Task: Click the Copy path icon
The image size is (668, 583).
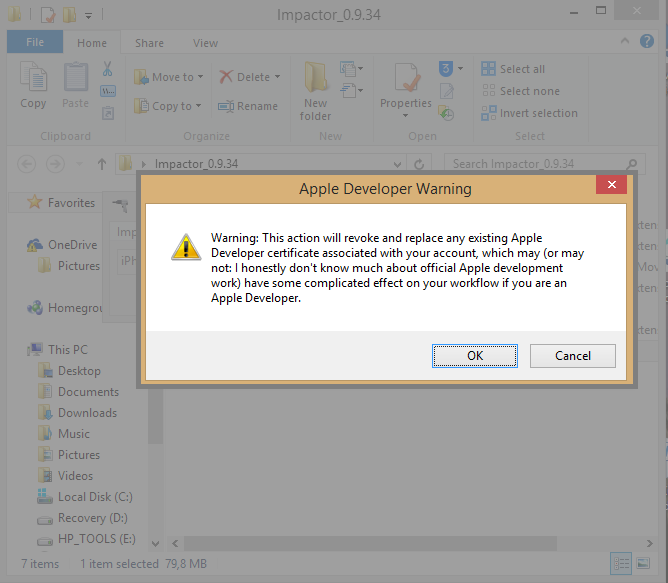Action: [x=108, y=91]
